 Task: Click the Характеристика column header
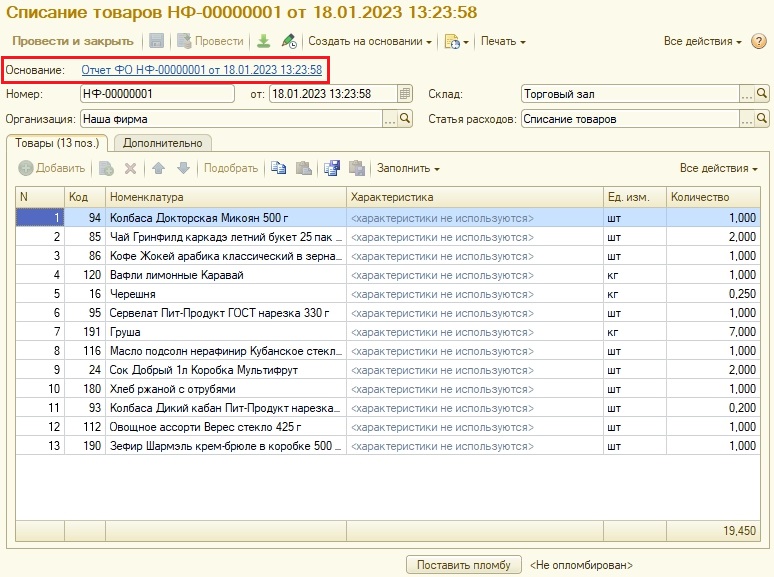pyautogui.click(x=474, y=197)
